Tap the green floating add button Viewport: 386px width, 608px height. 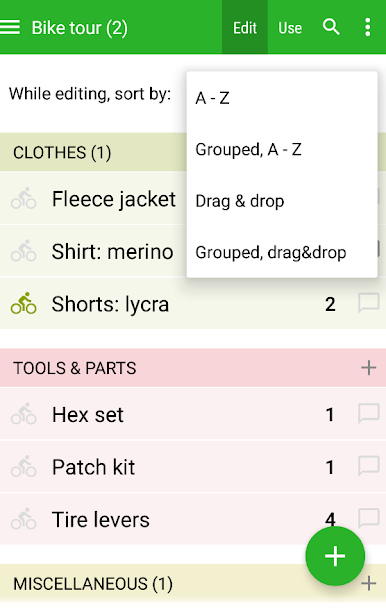[x=335, y=556]
